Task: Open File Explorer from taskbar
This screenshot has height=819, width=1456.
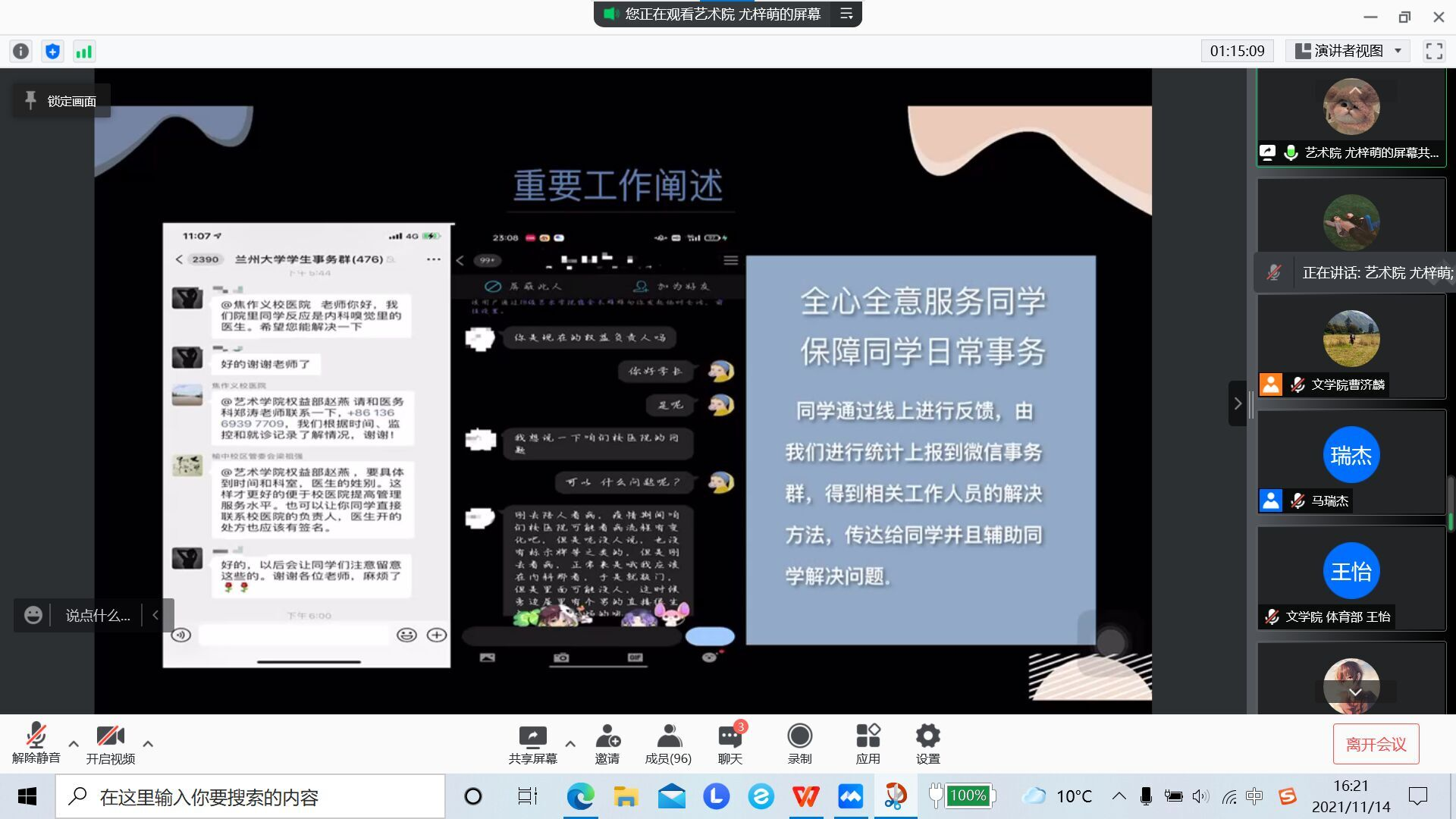Action: 626,796
